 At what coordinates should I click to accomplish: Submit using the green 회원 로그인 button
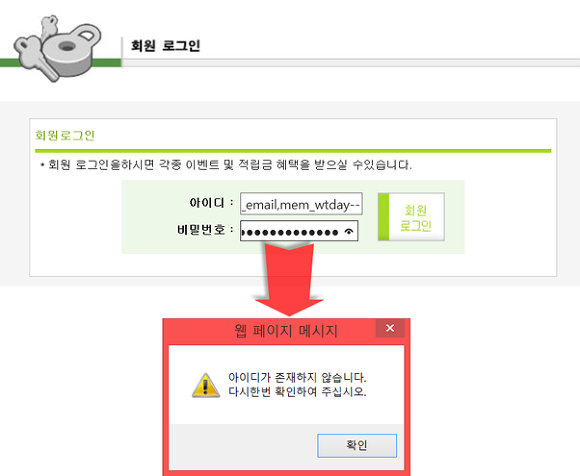tap(411, 217)
